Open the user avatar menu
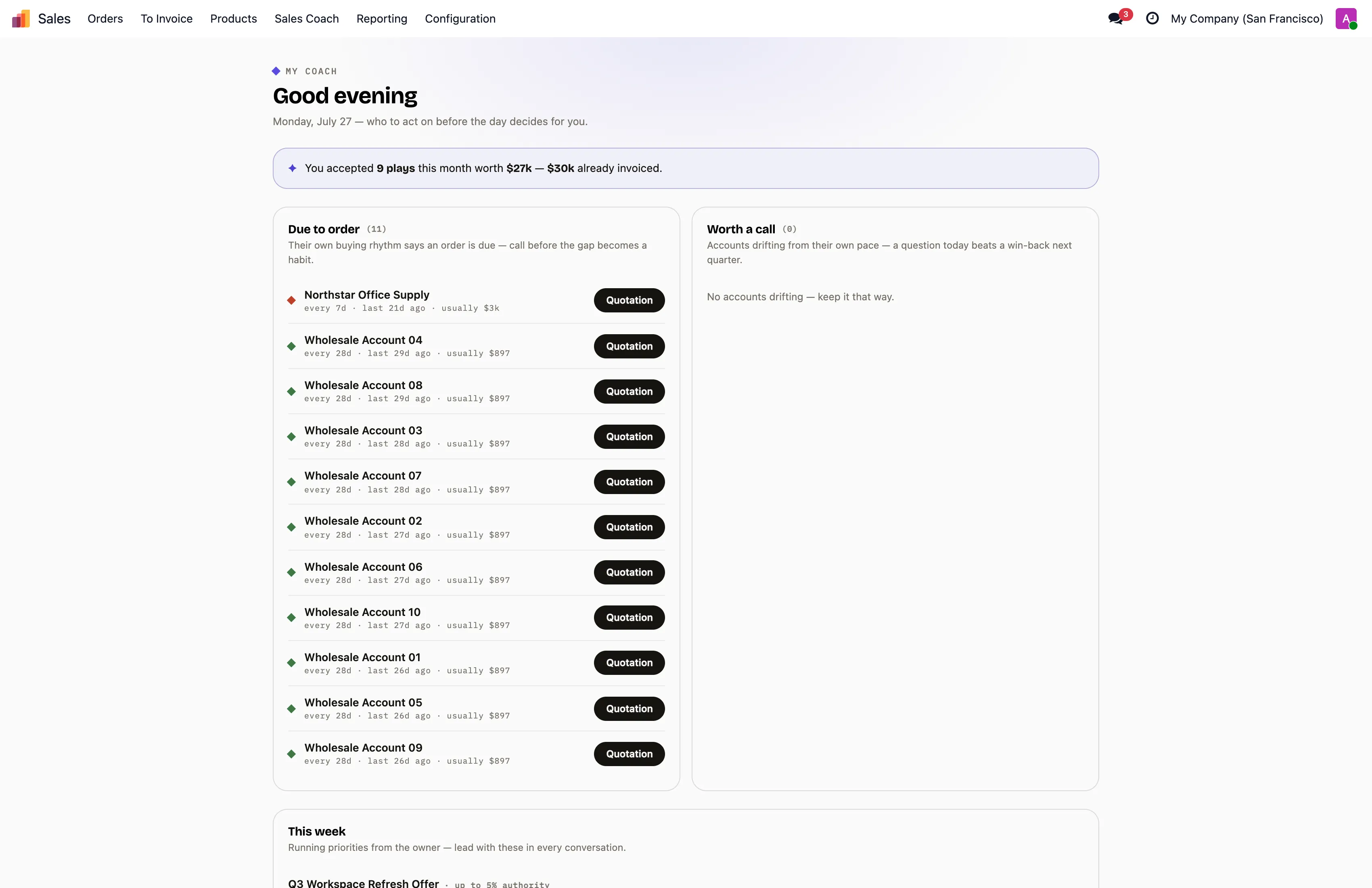This screenshot has width=1372, height=888. point(1346,19)
